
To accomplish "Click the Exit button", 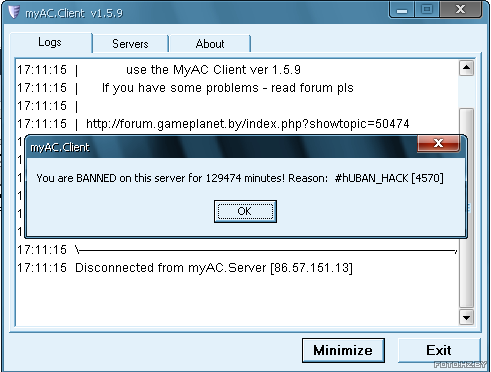I will coord(439,350).
